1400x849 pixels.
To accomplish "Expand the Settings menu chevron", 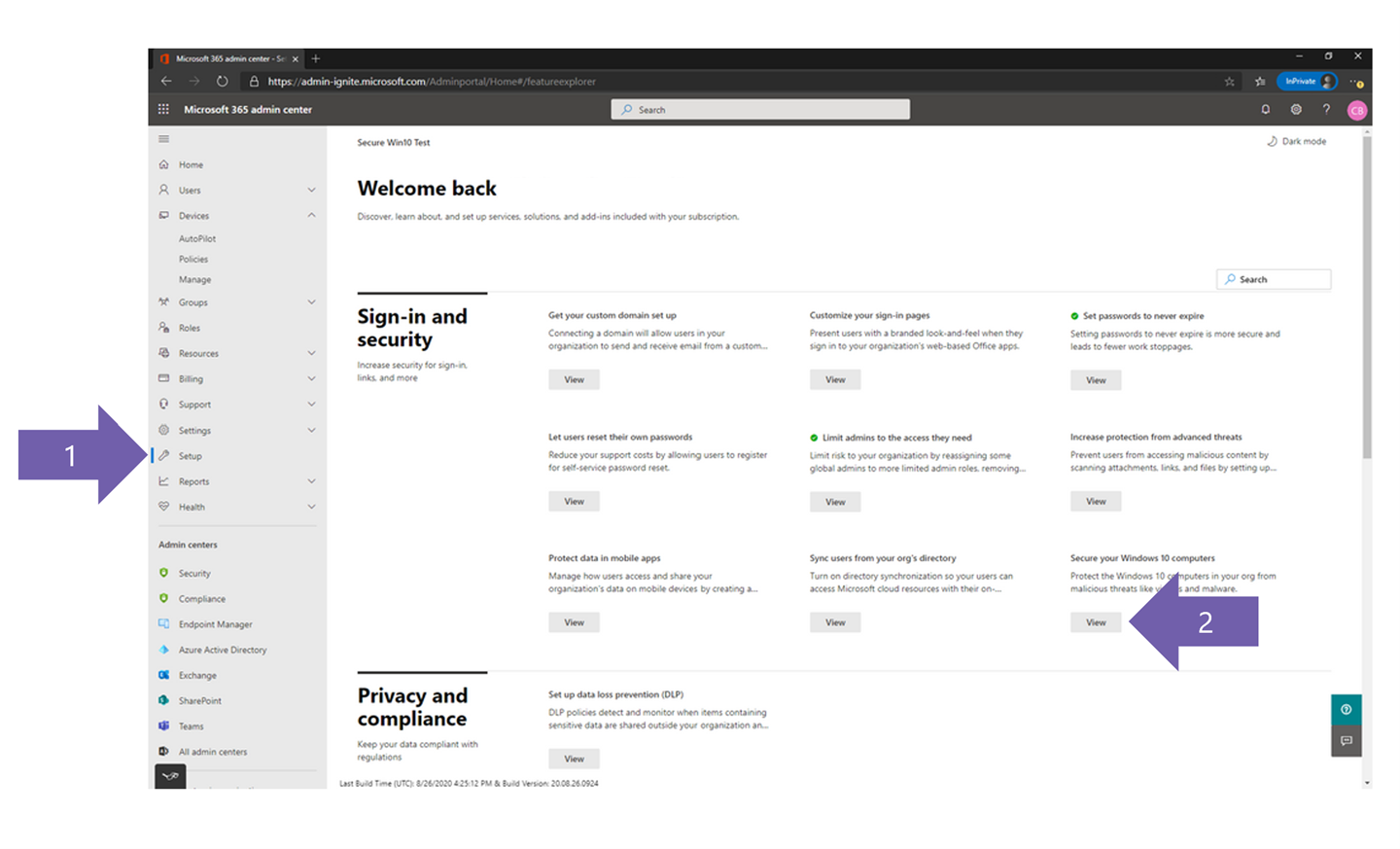I will coord(311,430).
